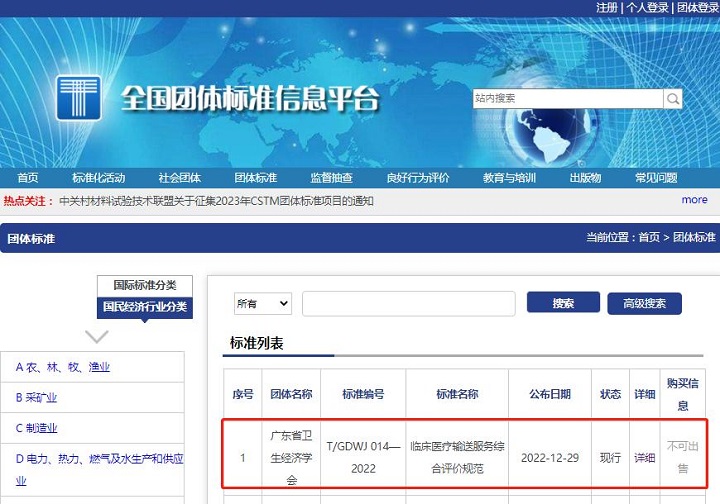Select D 电力、热力、燃气 category
The width and height of the screenshot is (720, 504).
(x=100, y=470)
